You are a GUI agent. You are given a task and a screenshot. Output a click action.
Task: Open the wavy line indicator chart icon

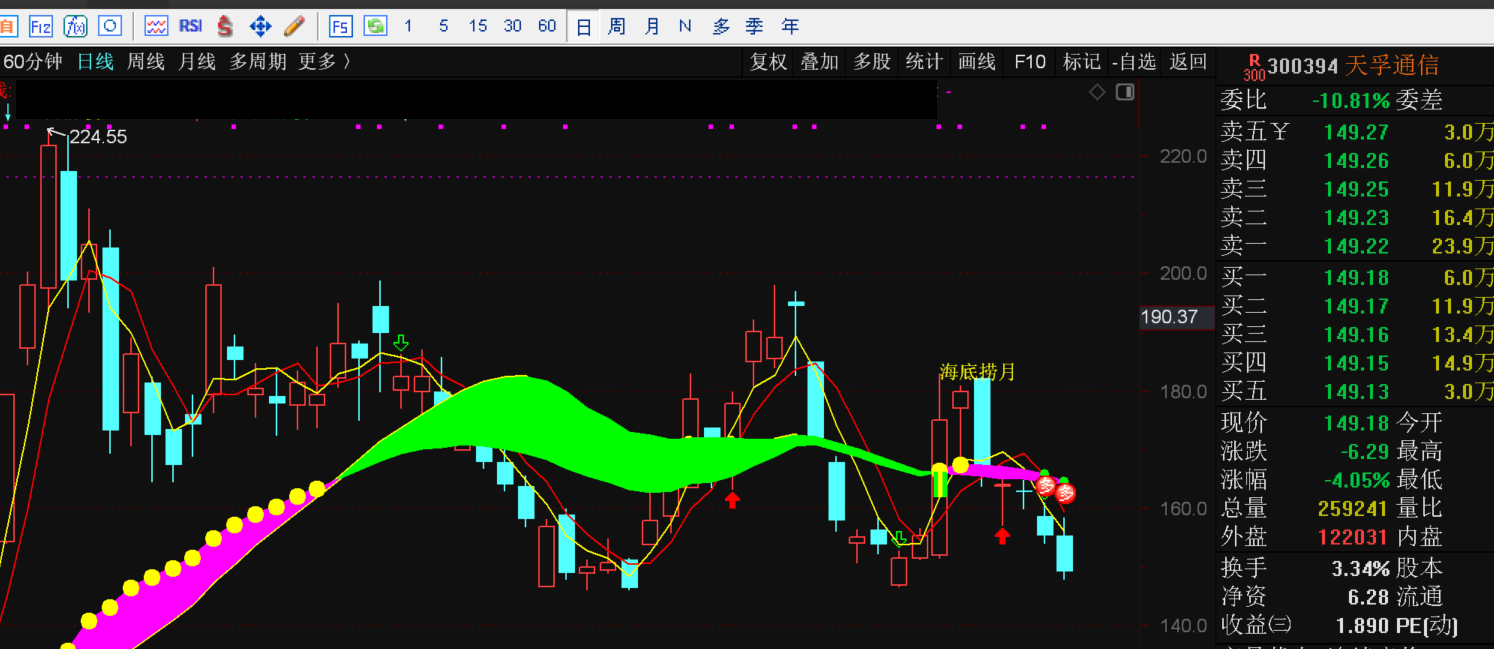tap(156, 26)
